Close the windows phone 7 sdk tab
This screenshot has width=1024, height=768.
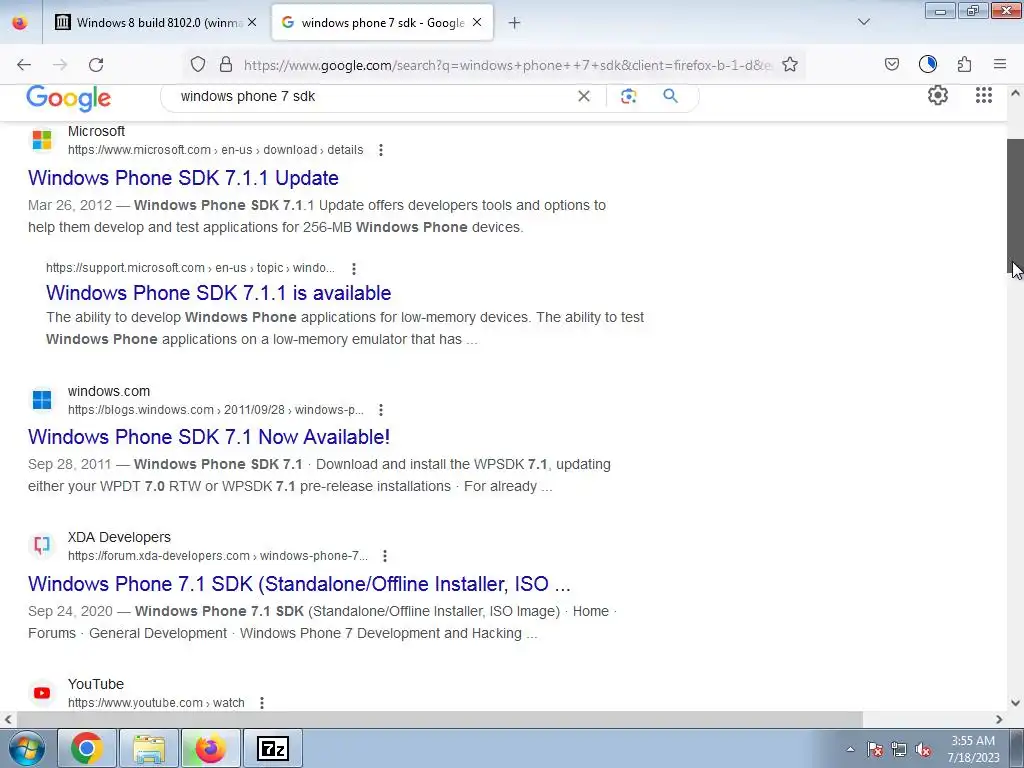477,23
